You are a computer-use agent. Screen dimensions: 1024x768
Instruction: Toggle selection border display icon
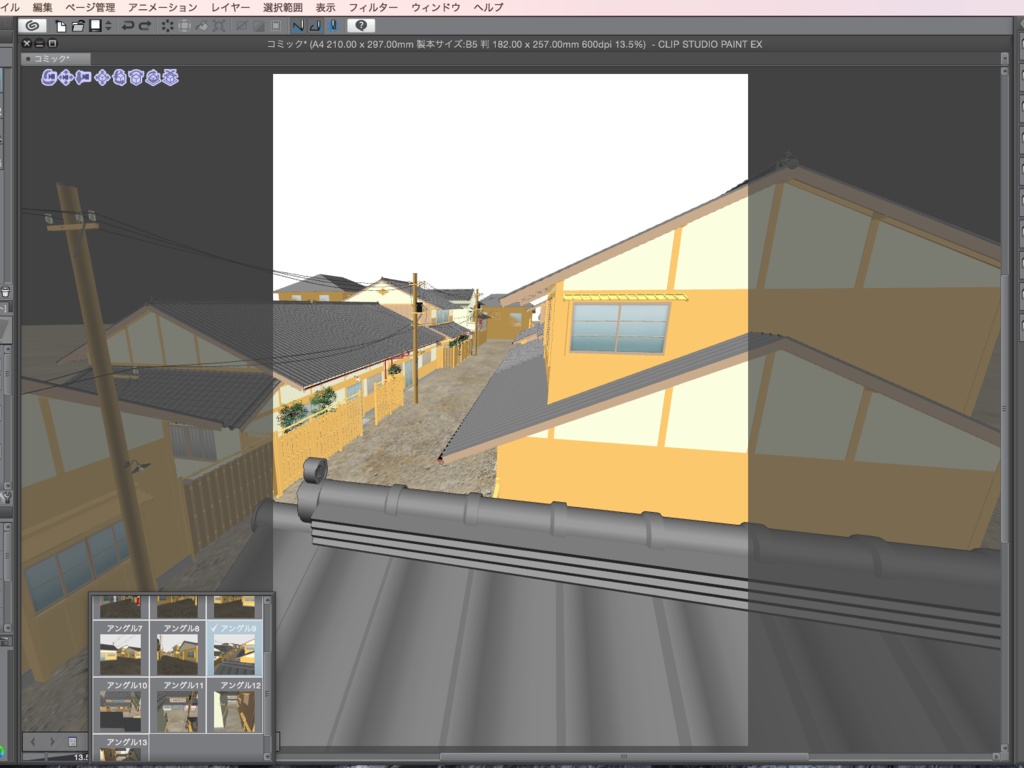(276, 26)
